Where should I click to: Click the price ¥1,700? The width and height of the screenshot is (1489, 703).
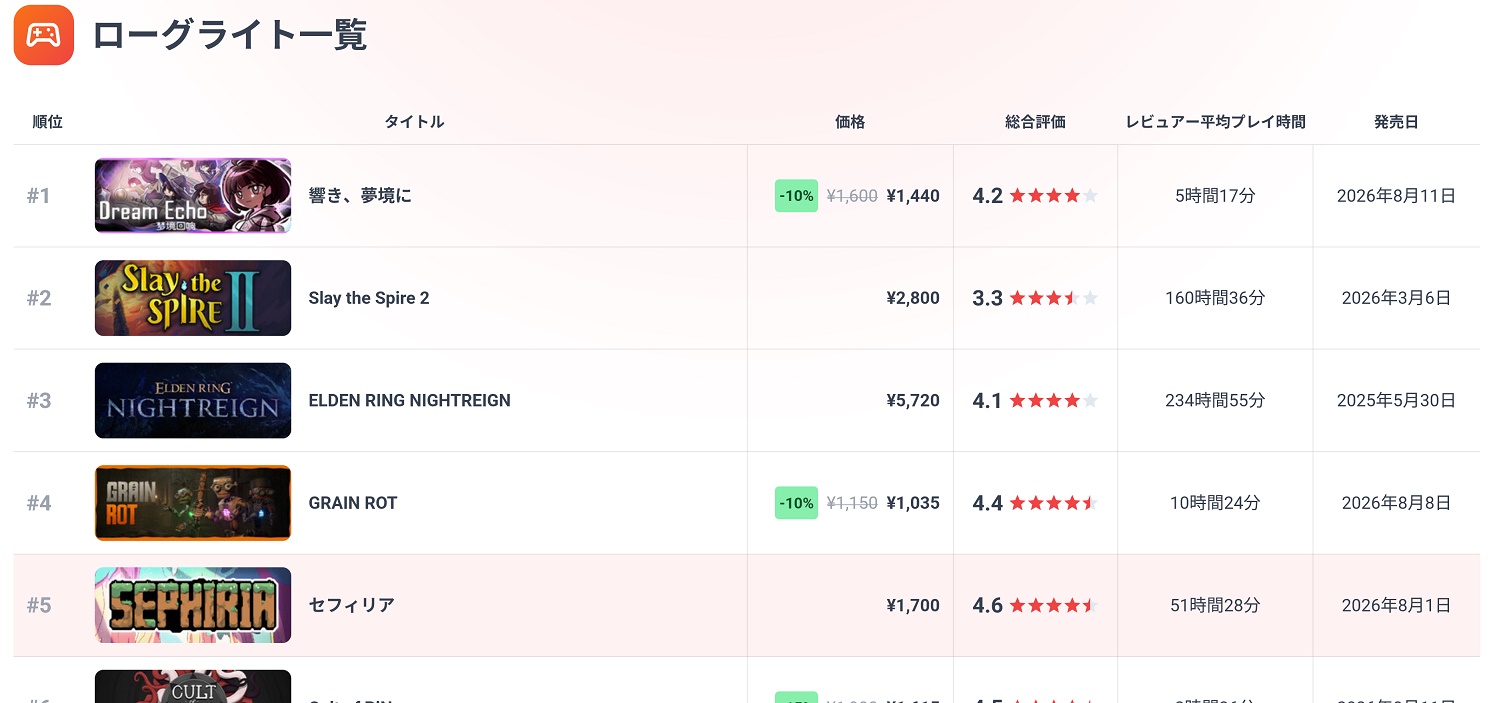point(913,605)
